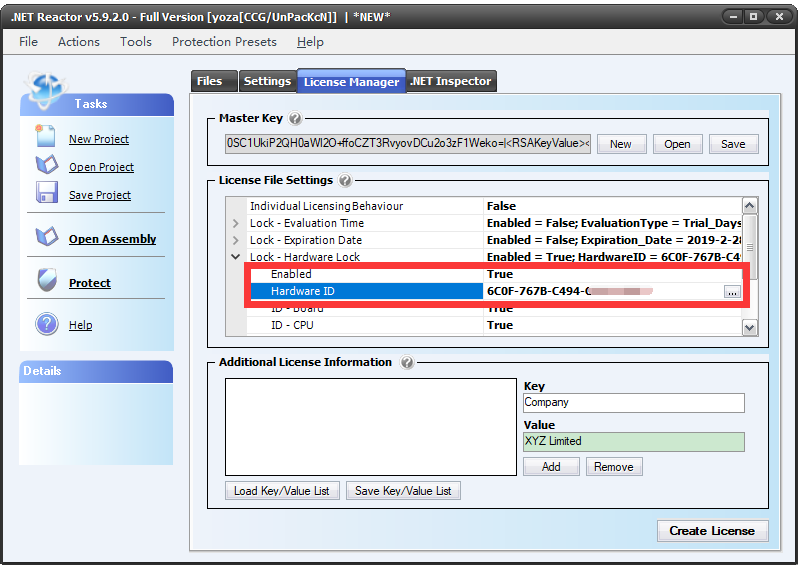Open the File menu
This screenshot has width=798, height=565.
(28, 42)
